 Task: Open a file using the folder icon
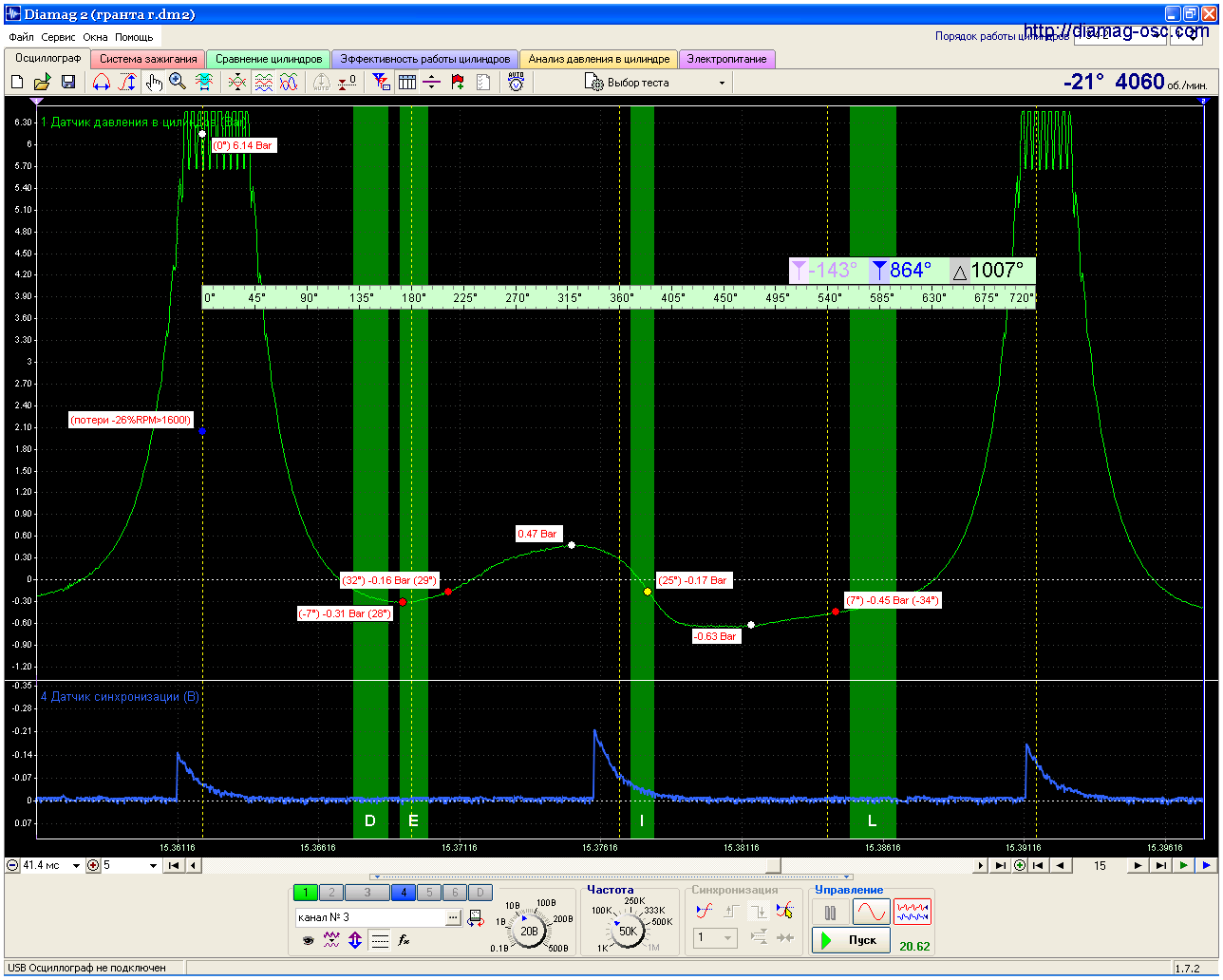click(43, 83)
